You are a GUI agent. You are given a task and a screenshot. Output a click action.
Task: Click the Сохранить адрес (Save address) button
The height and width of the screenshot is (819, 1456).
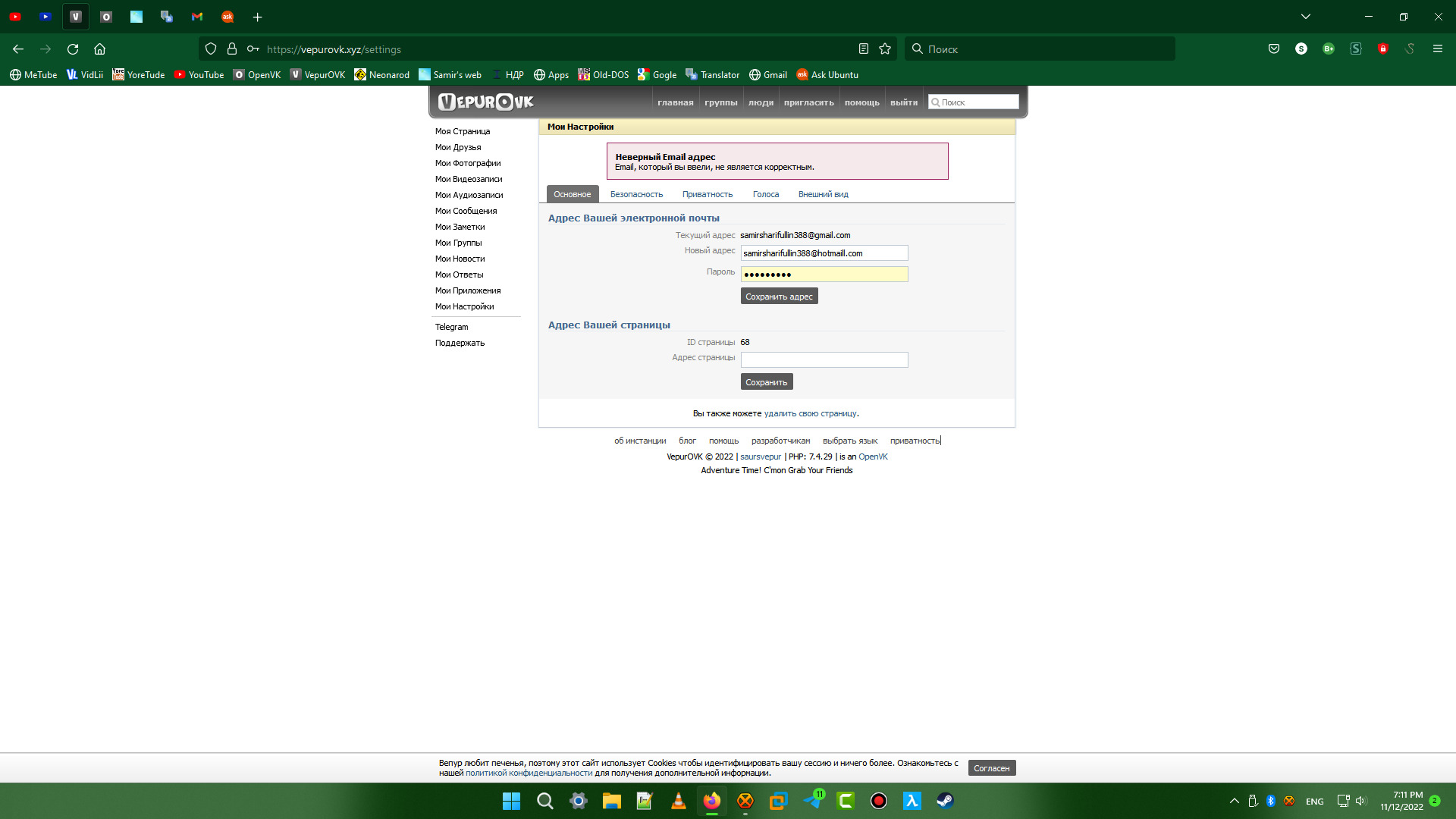(779, 296)
